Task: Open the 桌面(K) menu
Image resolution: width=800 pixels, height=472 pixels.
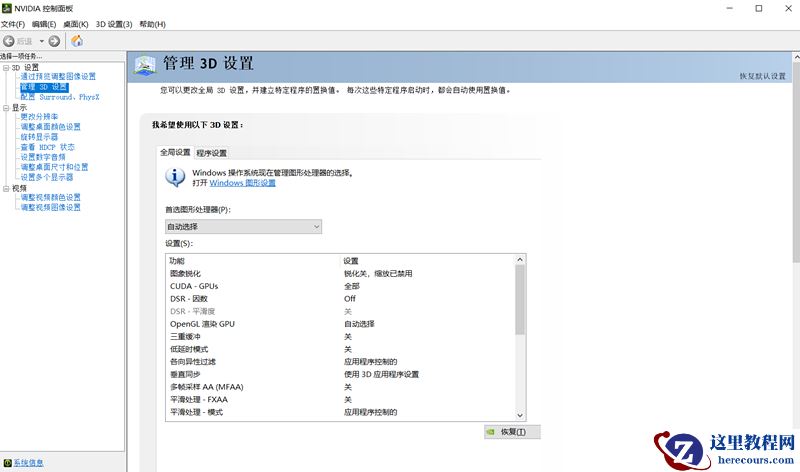Action: [76, 24]
